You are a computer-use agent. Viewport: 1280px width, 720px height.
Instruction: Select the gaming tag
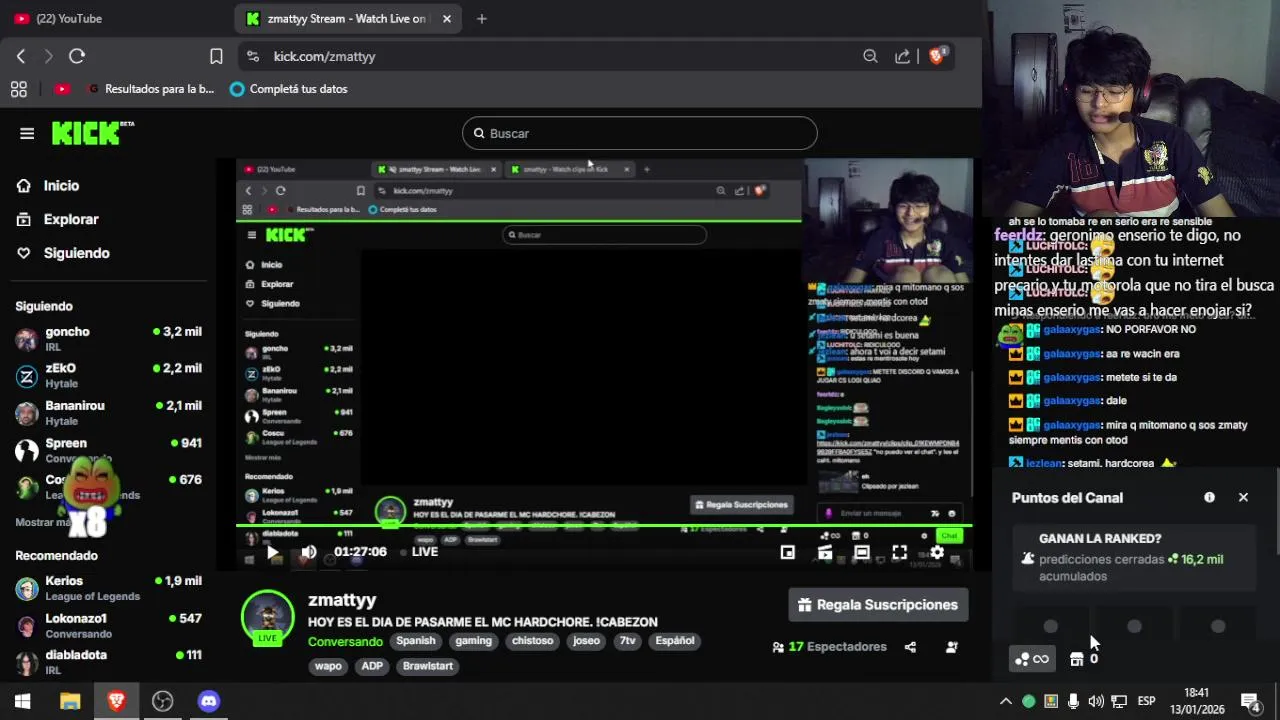coord(473,641)
